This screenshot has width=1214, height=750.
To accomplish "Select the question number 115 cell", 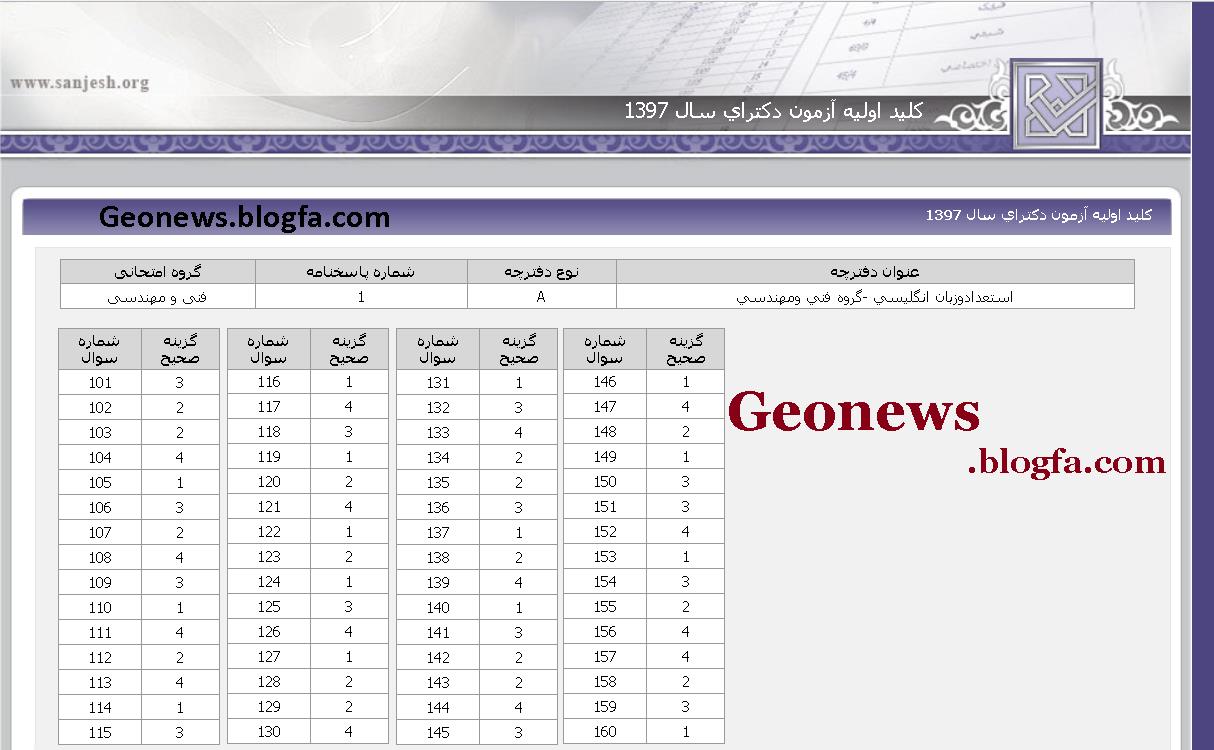I will tap(100, 733).
